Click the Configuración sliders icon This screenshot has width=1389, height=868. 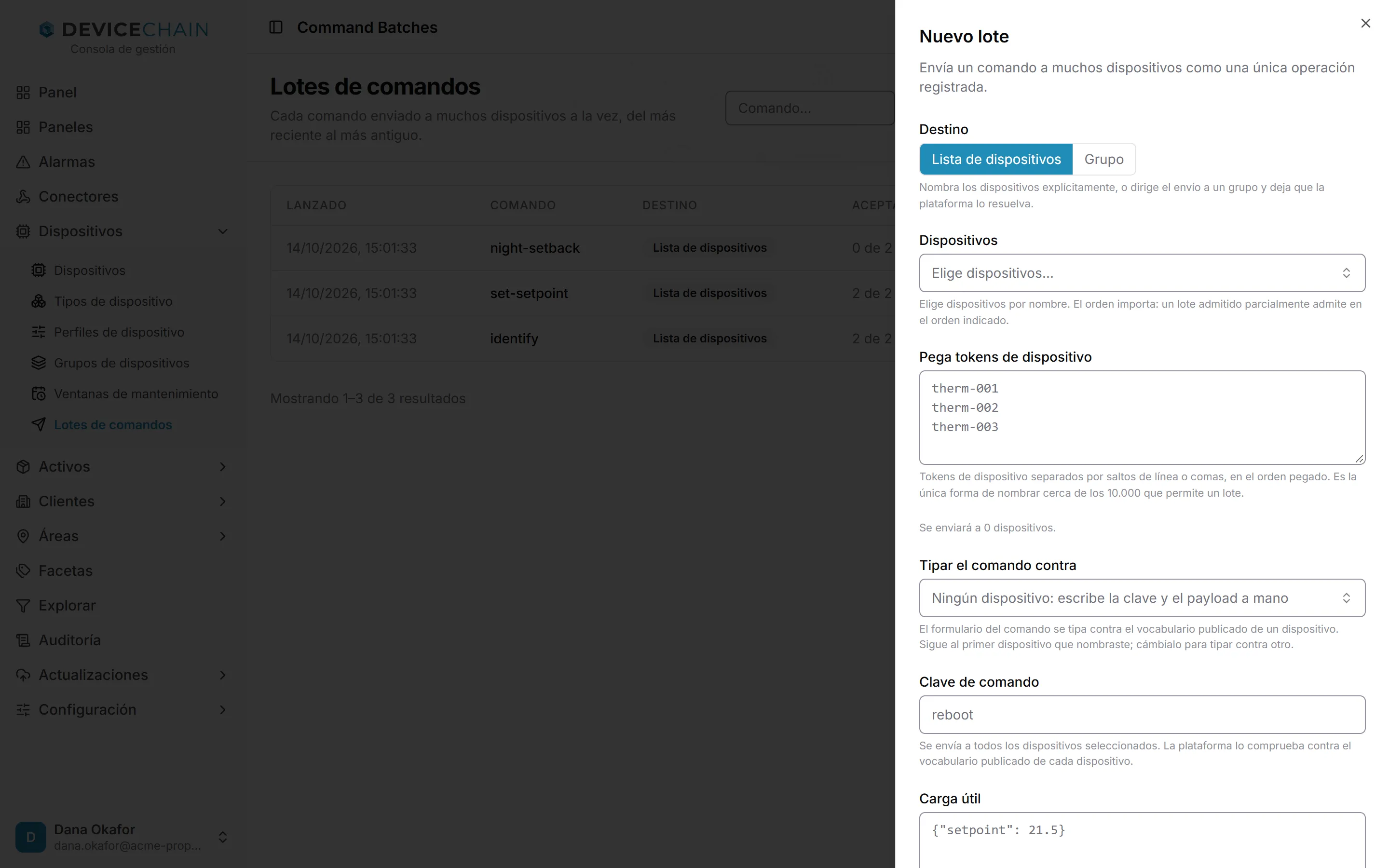[23, 709]
